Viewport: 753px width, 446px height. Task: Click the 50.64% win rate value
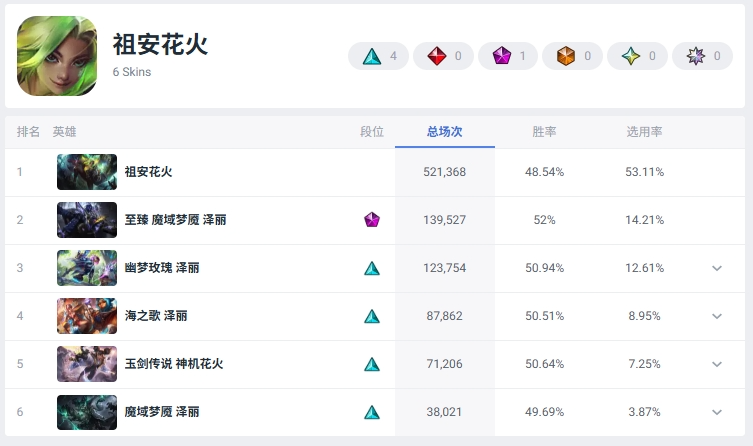pos(545,364)
